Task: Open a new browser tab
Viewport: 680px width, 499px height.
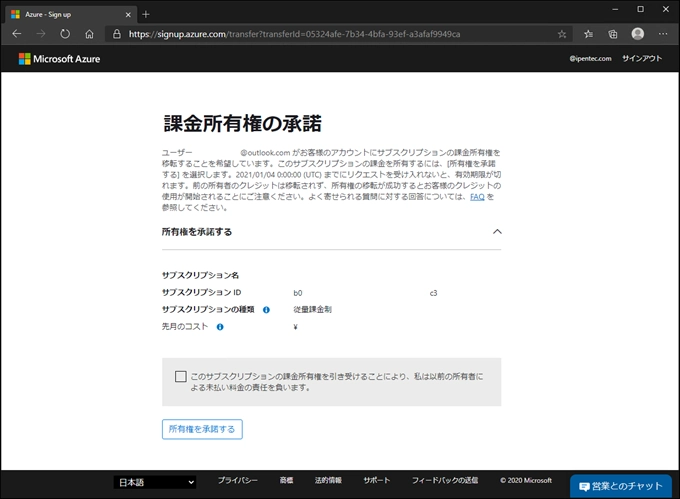Action: click(x=146, y=14)
